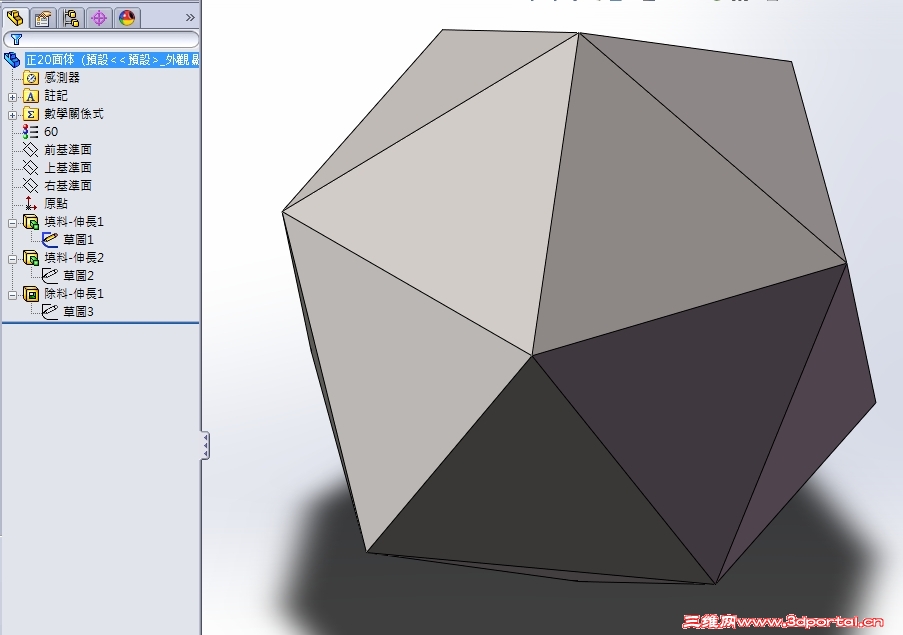Click the plane icon of 上基準面
Viewport: 903px width, 635px height.
30,168
